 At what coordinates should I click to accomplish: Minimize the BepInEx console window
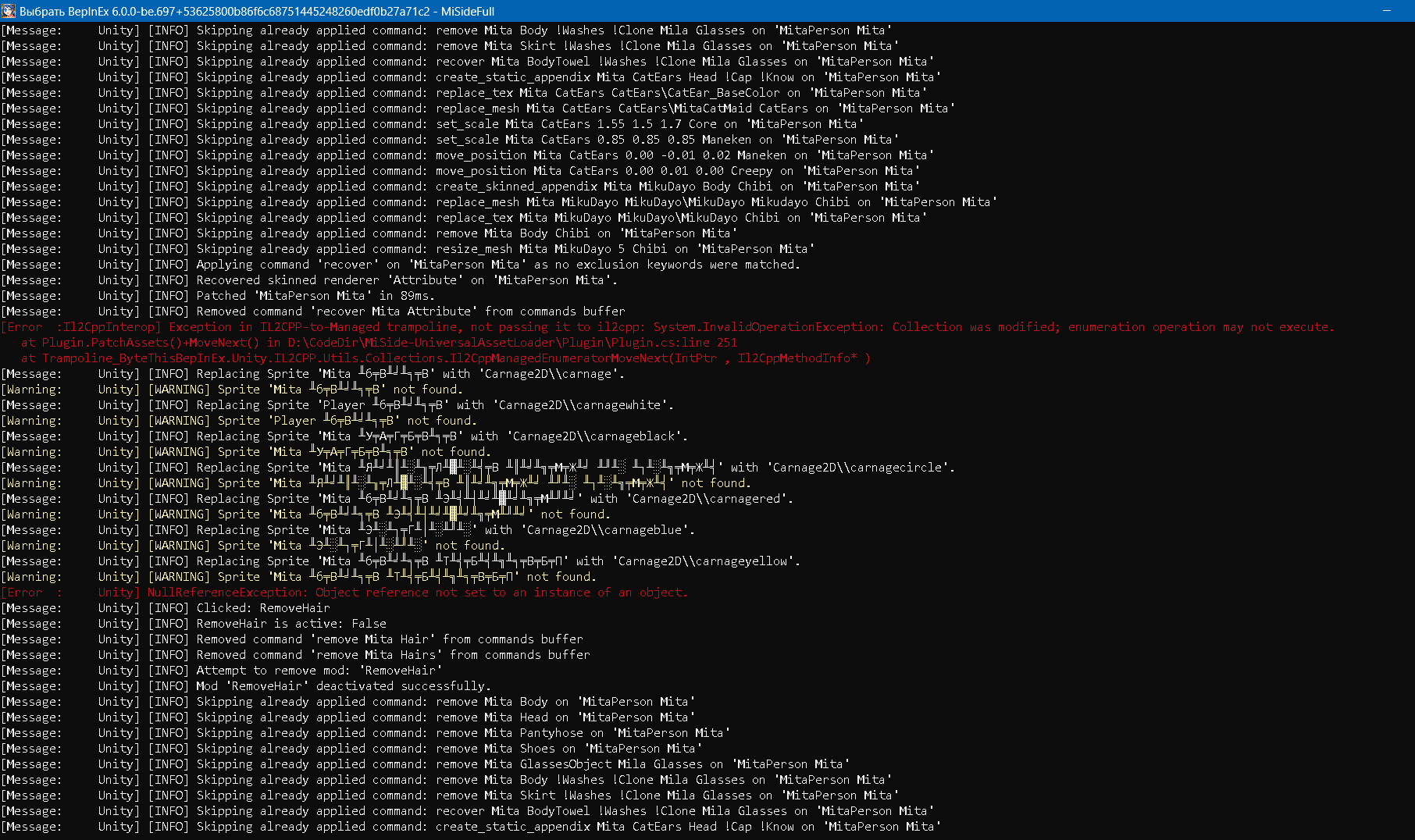(1388, 11)
